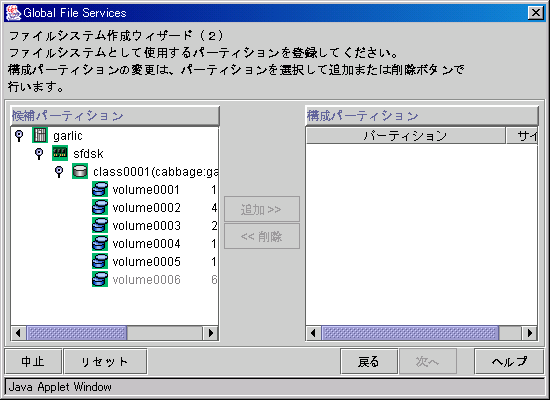Click the volume0003 volume icon

100,225
